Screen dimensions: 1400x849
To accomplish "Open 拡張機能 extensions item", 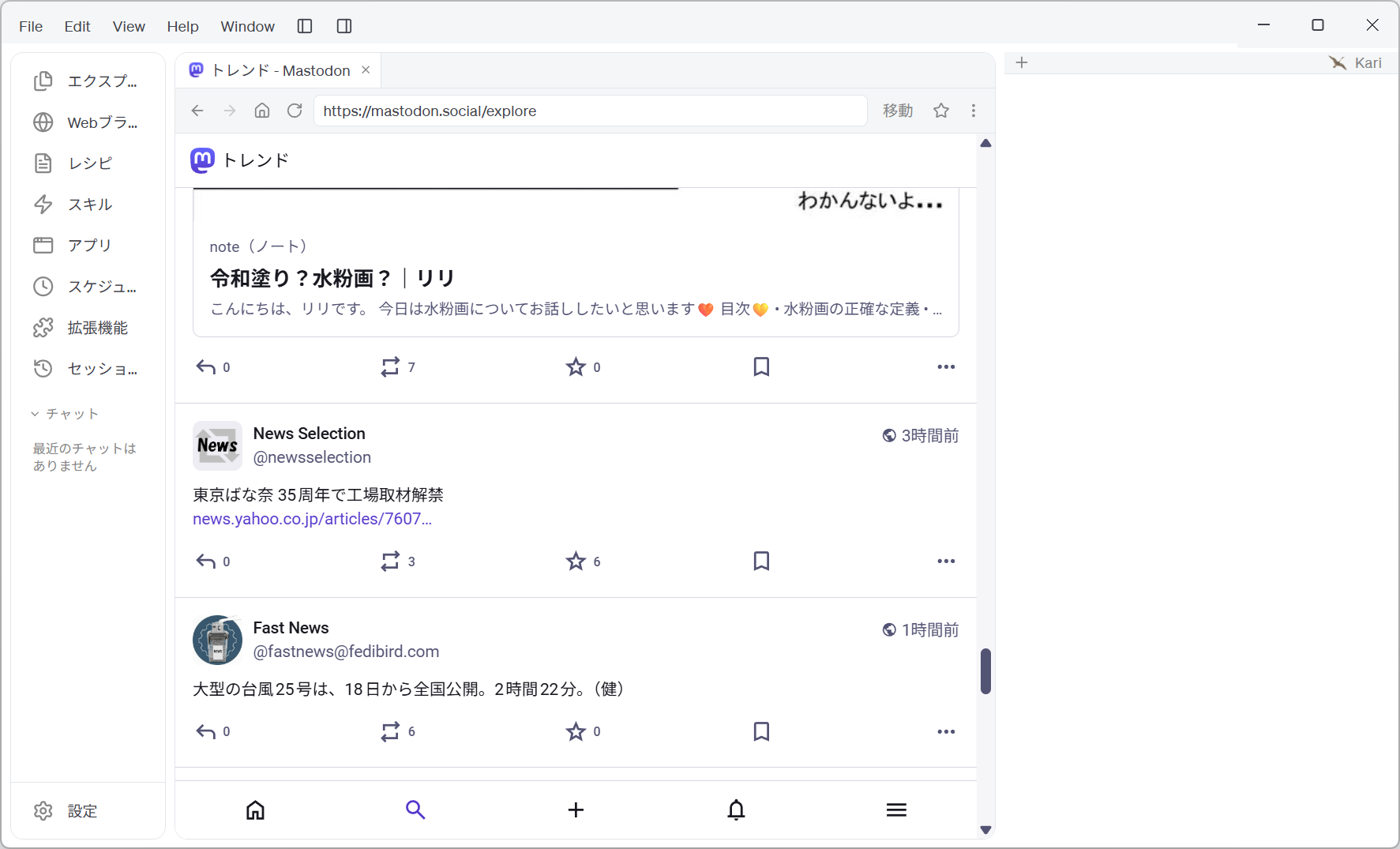I will 87,328.
